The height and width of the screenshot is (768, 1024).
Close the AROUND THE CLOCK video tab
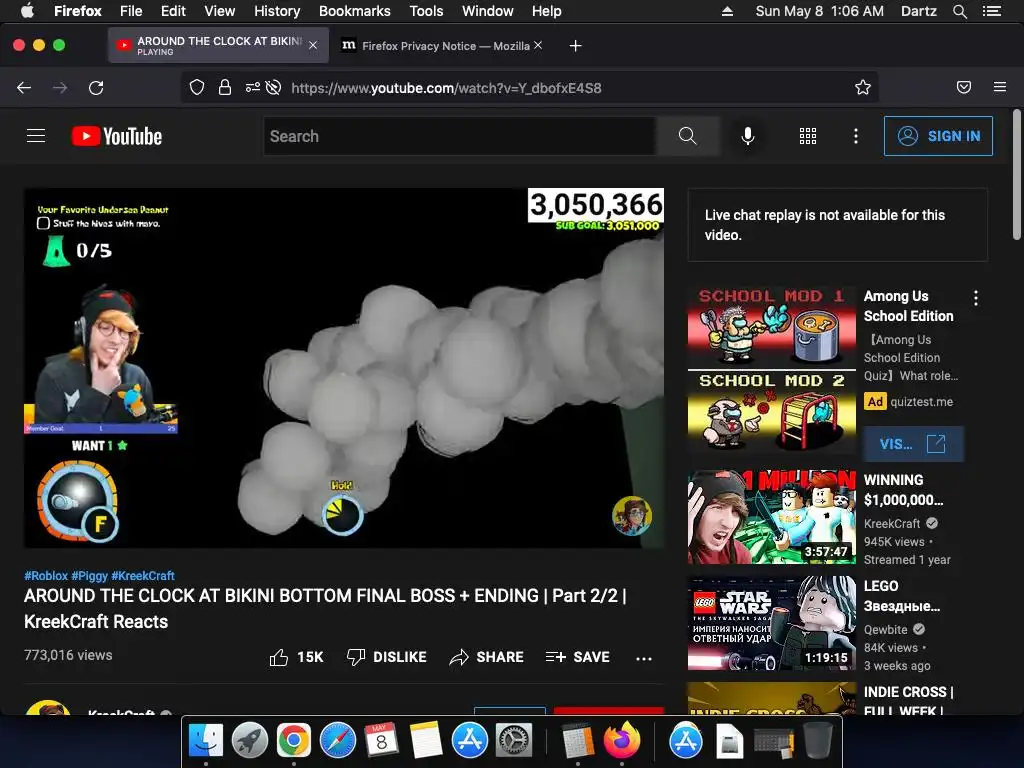pos(313,45)
